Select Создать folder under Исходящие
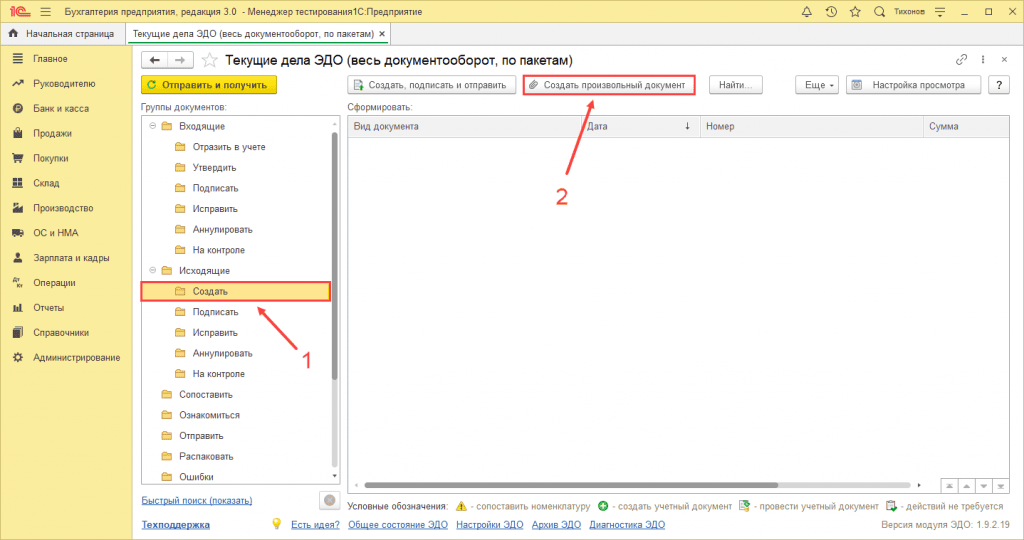Screen dimensions: 1024x540 tap(210, 292)
